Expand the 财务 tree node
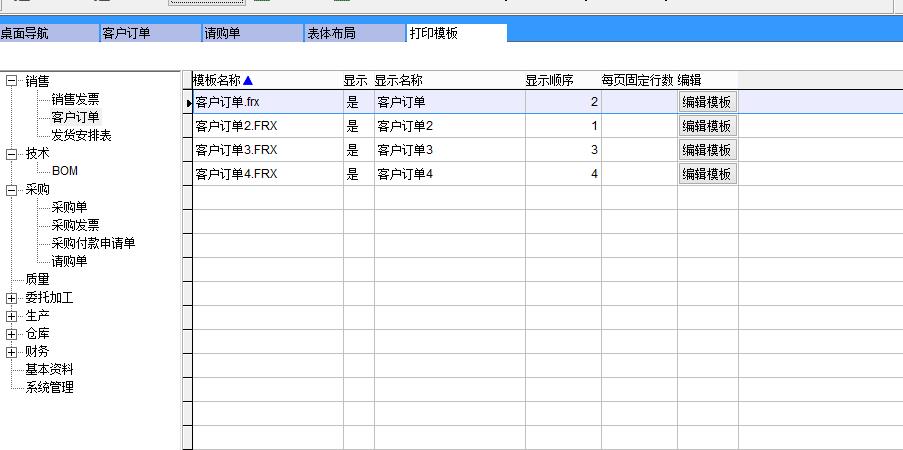Screen dimensions: 903x450 11,352
